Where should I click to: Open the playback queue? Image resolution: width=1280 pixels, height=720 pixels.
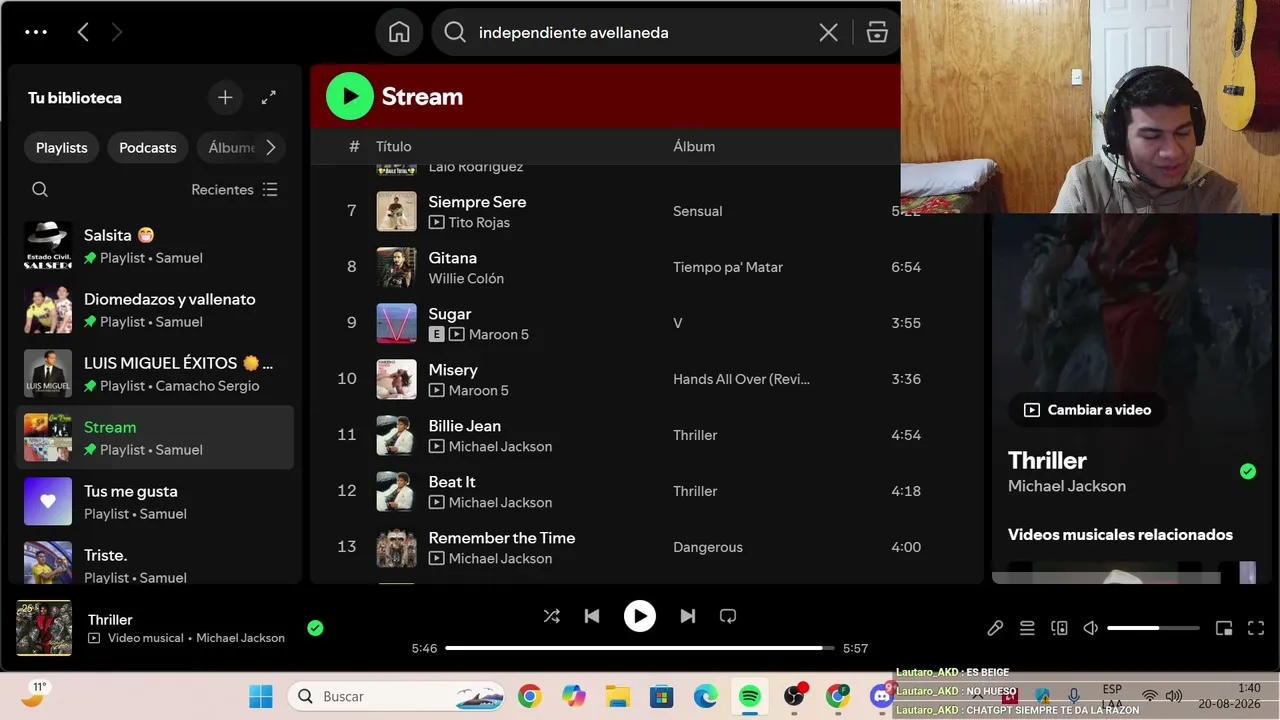click(x=1027, y=628)
